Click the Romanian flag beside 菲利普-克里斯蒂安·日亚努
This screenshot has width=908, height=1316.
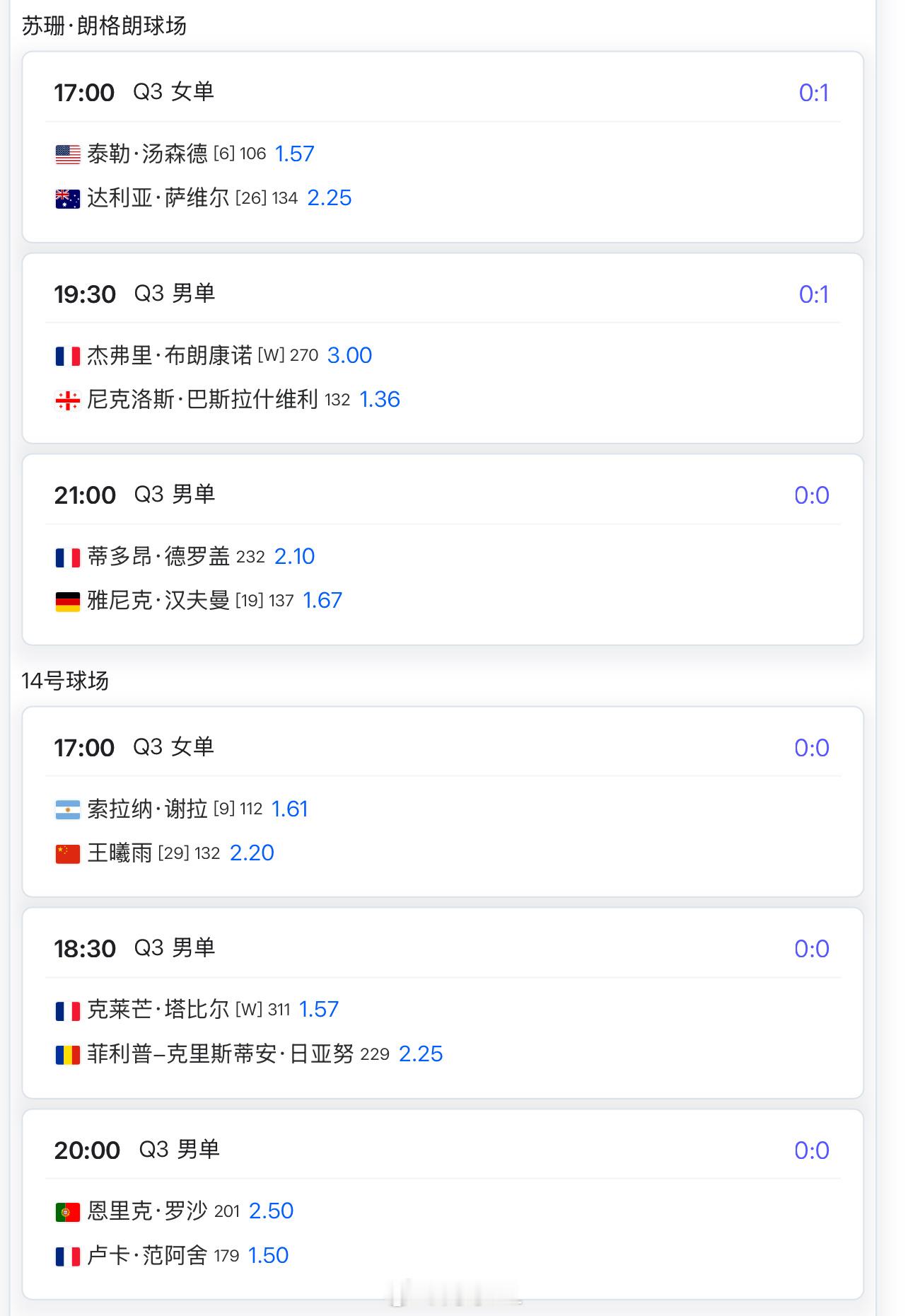click(x=68, y=1055)
